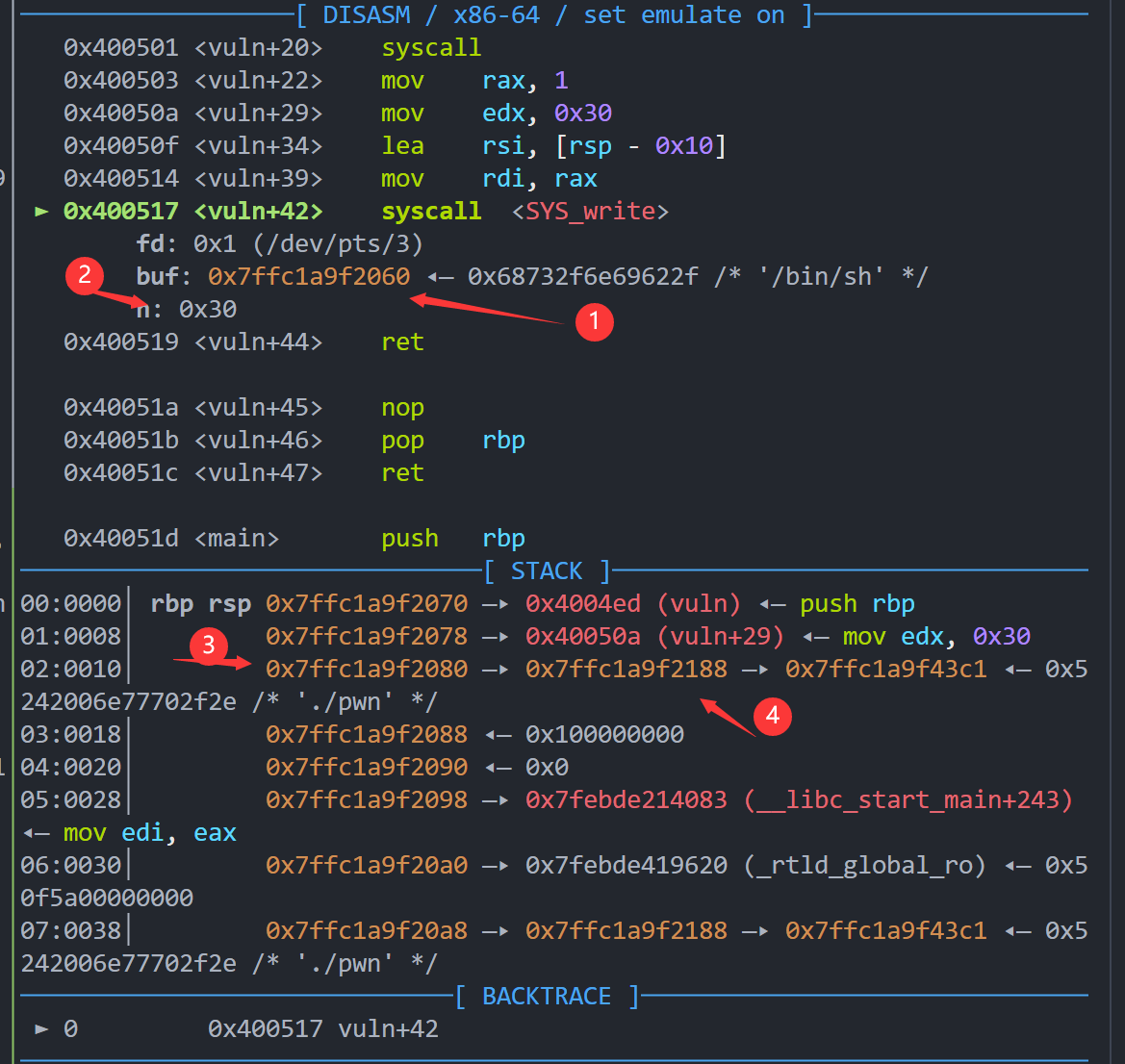Image resolution: width=1125 pixels, height=1064 pixels.
Task: Click the red annotation badge numbered 2
Action: tap(85, 276)
